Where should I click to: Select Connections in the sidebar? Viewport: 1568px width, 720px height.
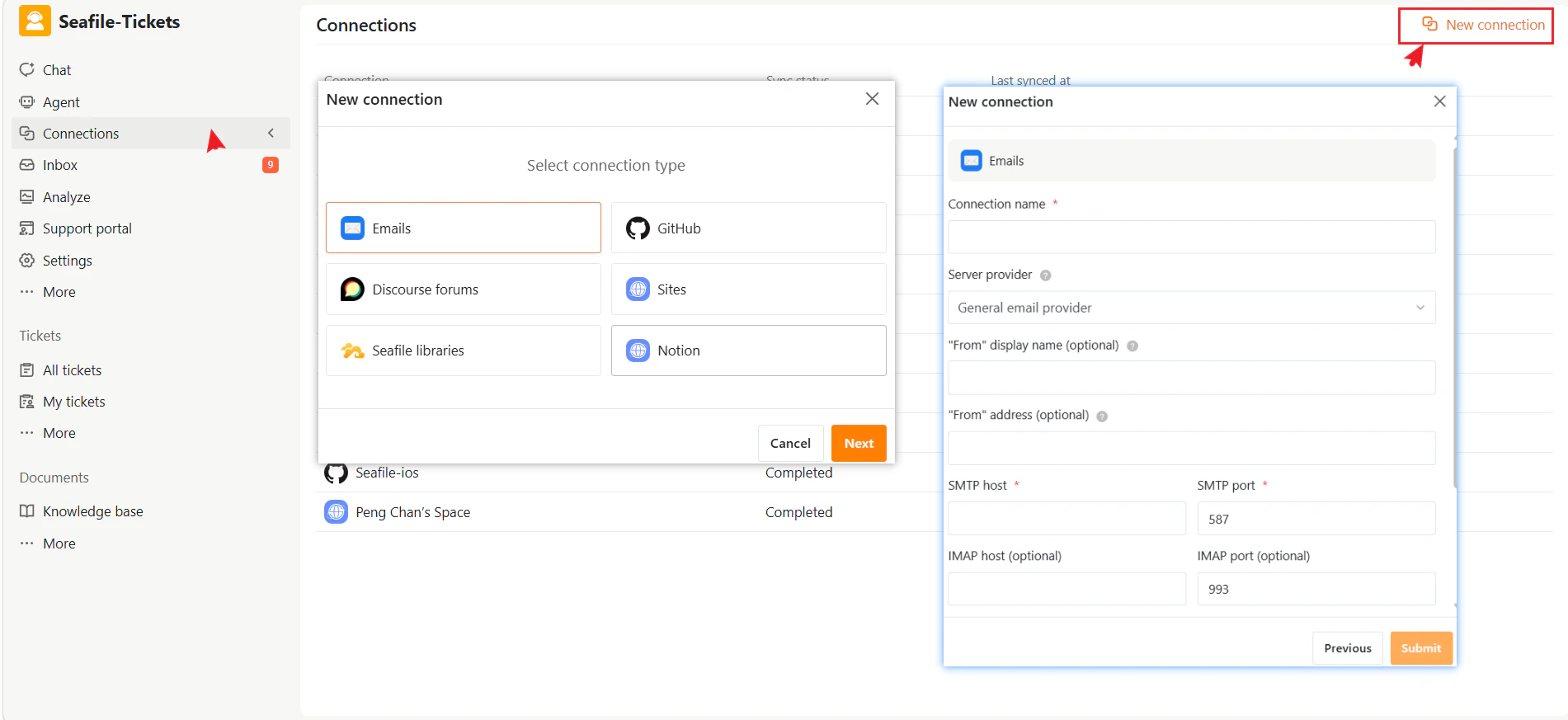coord(151,134)
